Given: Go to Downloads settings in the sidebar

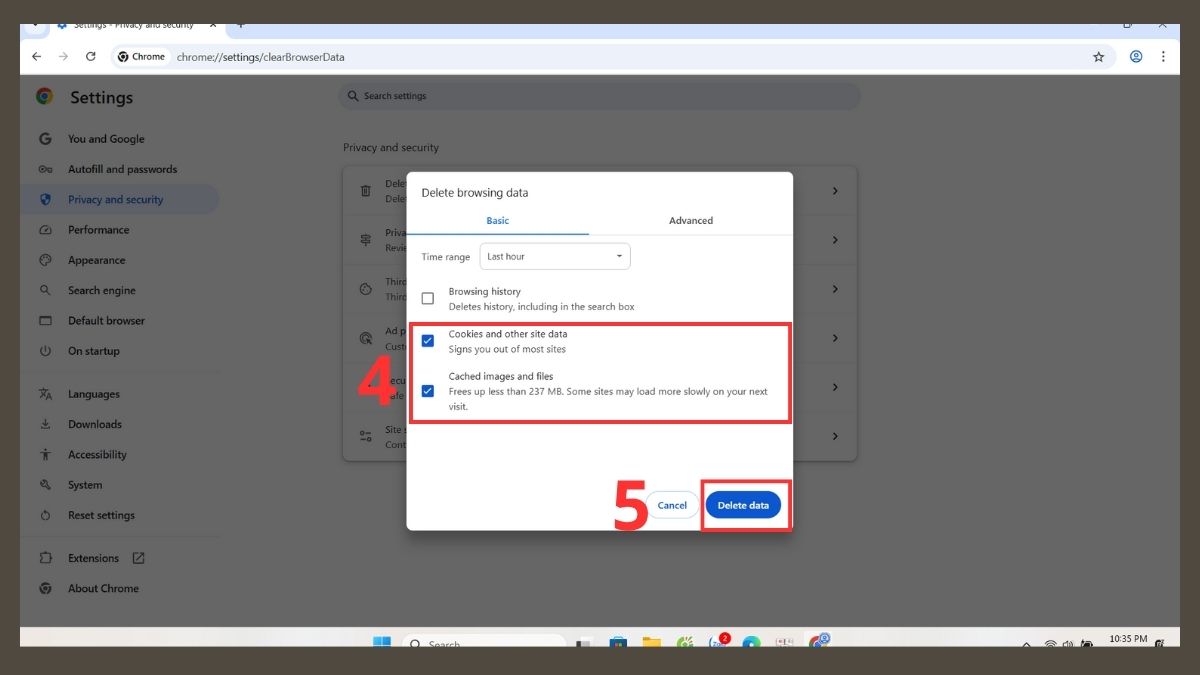Looking at the screenshot, I should pyautogui.click(x=94, y=424).
